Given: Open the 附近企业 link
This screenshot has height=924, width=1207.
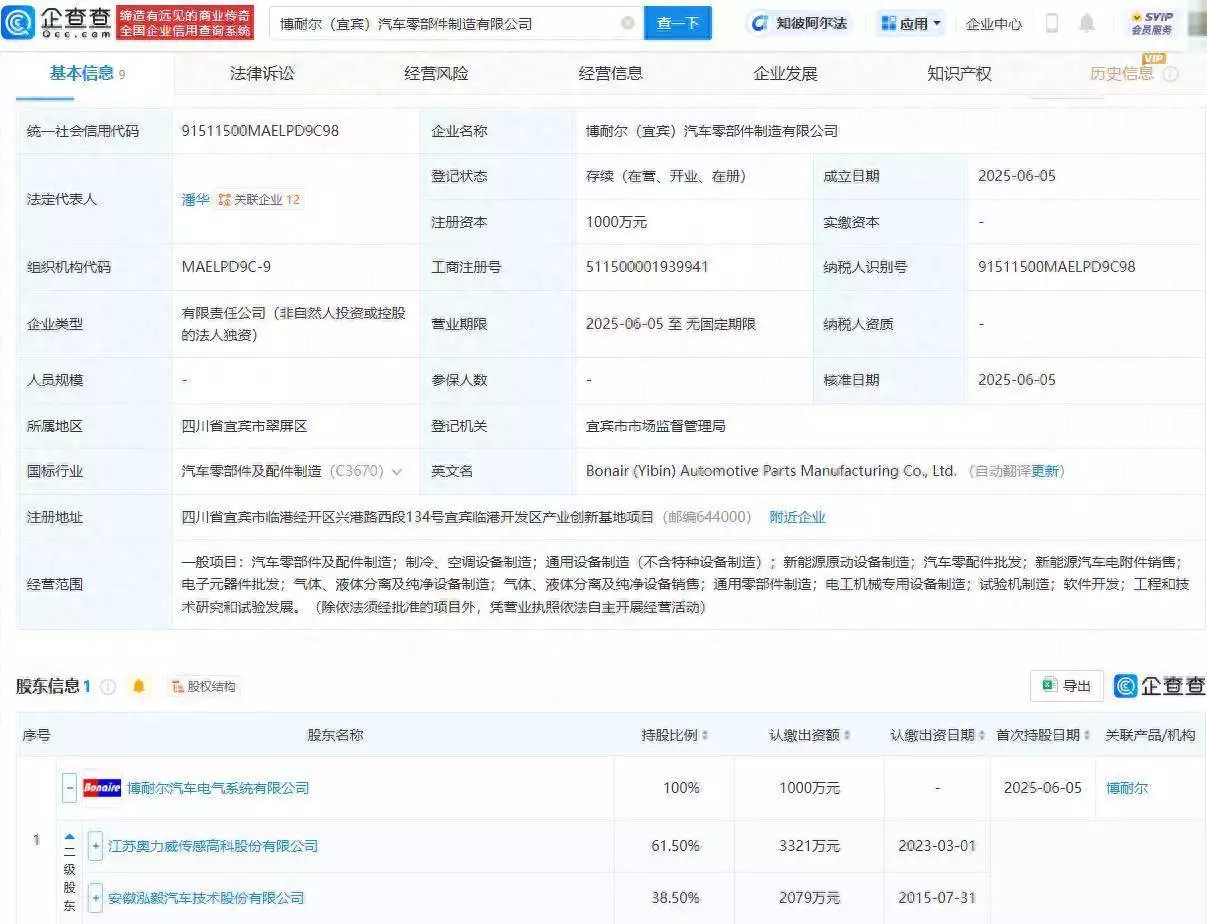Looking at the screenshot, I should pyautogui.click(x=797, y=517).
